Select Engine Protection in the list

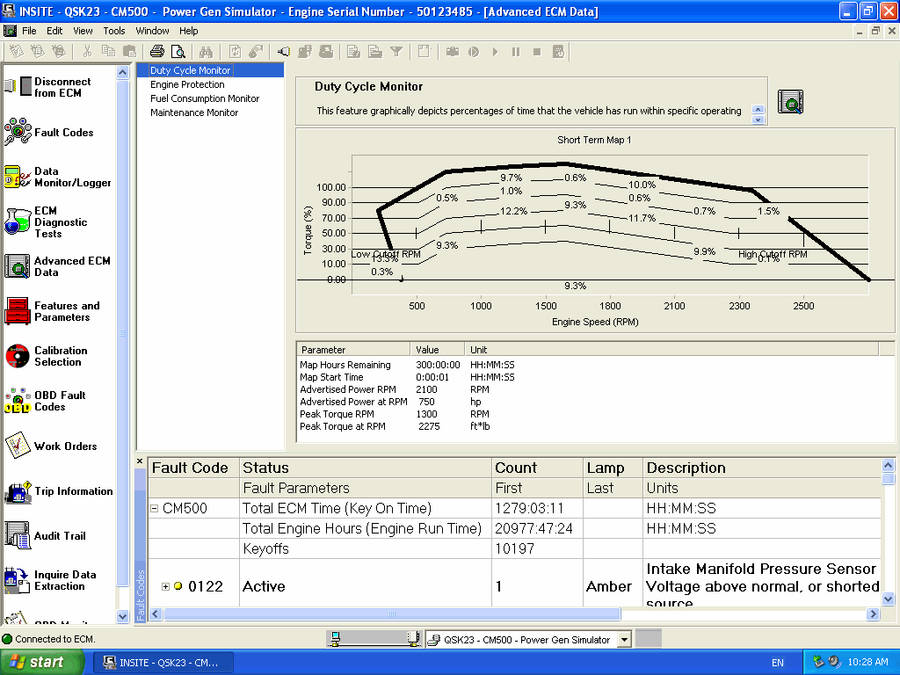pyautogui.click(x=186, y=85)
